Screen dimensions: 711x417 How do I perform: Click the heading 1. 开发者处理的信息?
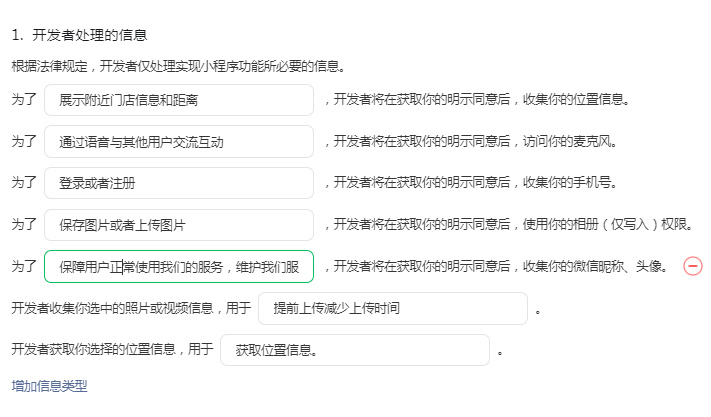pos(79,35)
